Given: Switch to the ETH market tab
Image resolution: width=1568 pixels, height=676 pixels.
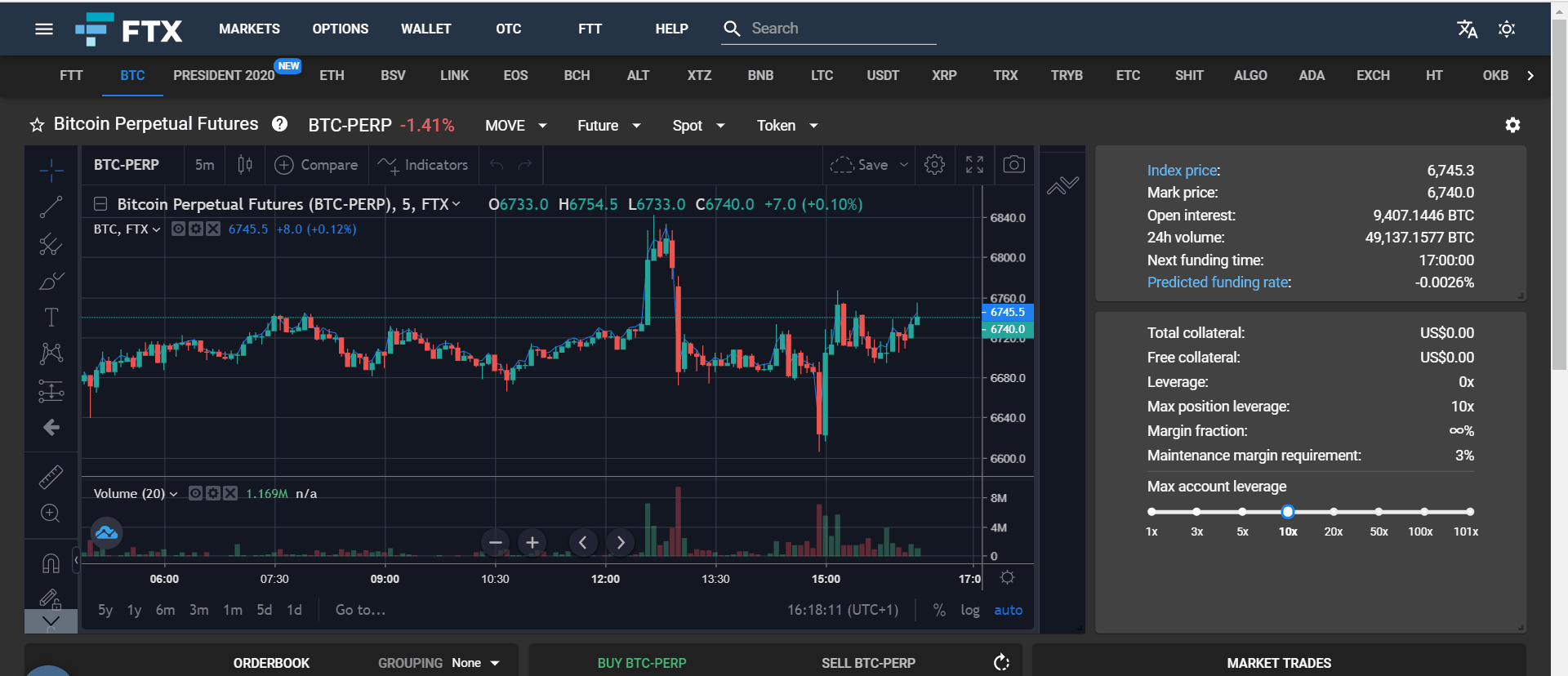Looking at the screenshot, I should pos(332,75).
